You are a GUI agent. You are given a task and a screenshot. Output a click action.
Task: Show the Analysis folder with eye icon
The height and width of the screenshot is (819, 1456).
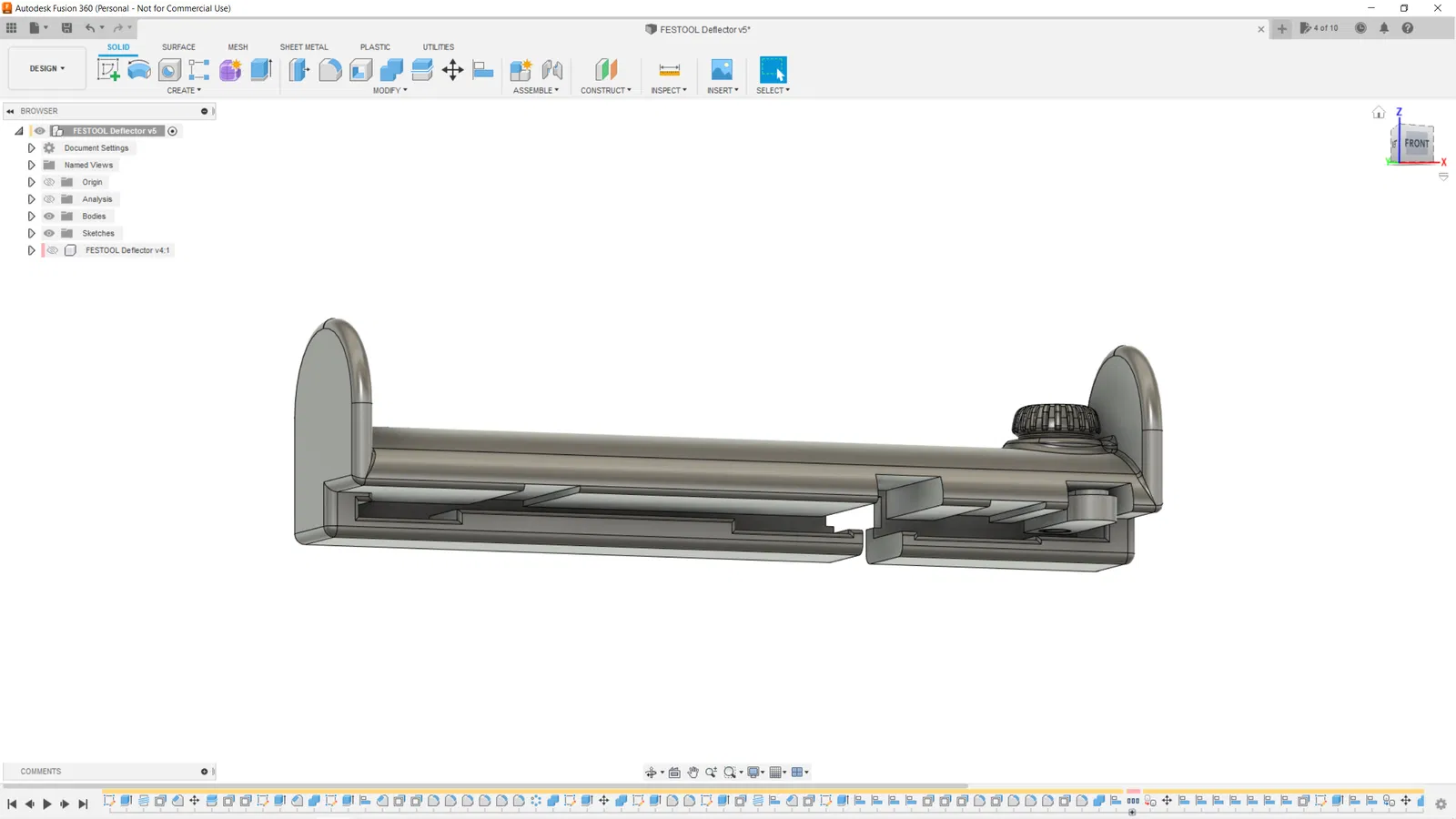click(x=49, y=199)
